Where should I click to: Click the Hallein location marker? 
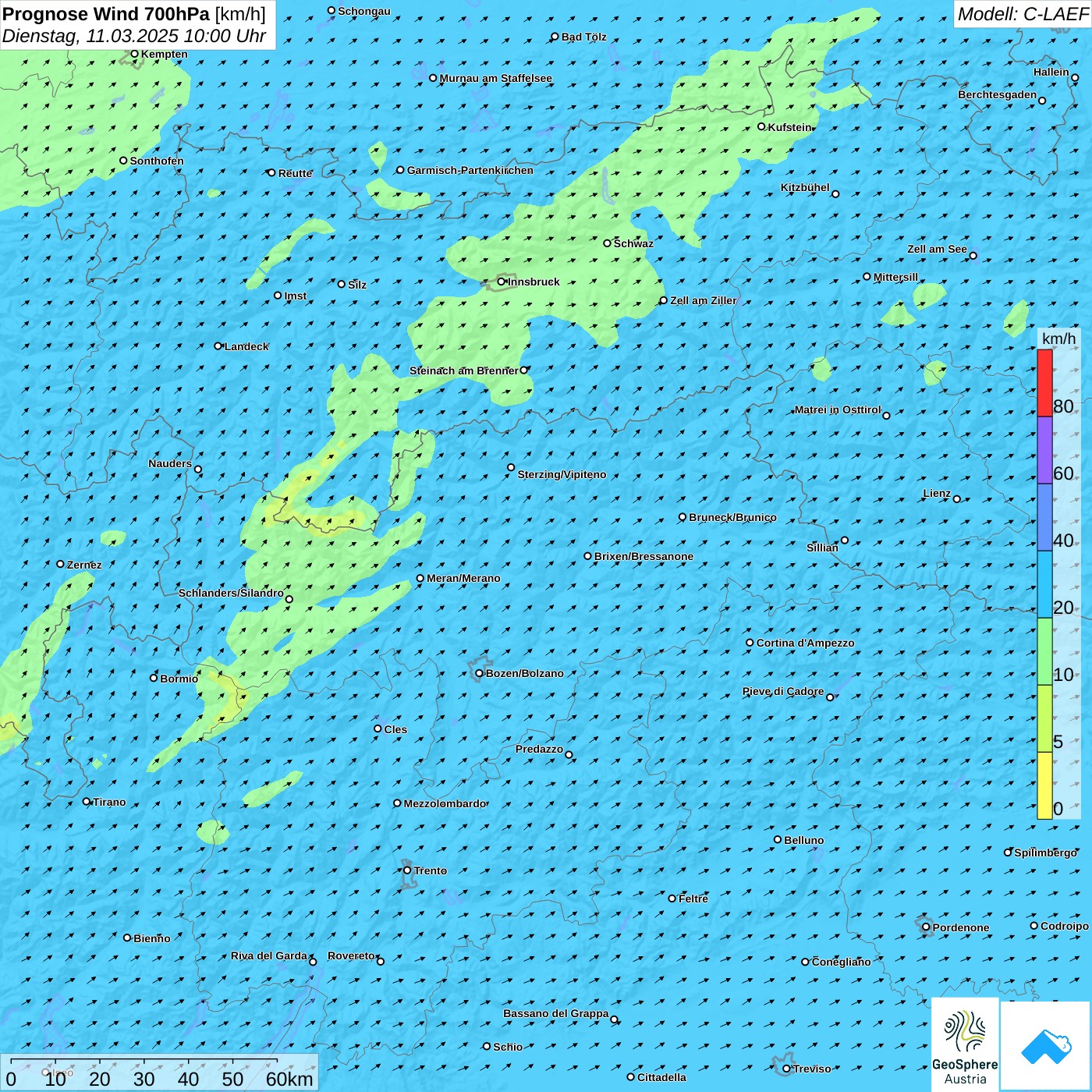click(1075, 78)
